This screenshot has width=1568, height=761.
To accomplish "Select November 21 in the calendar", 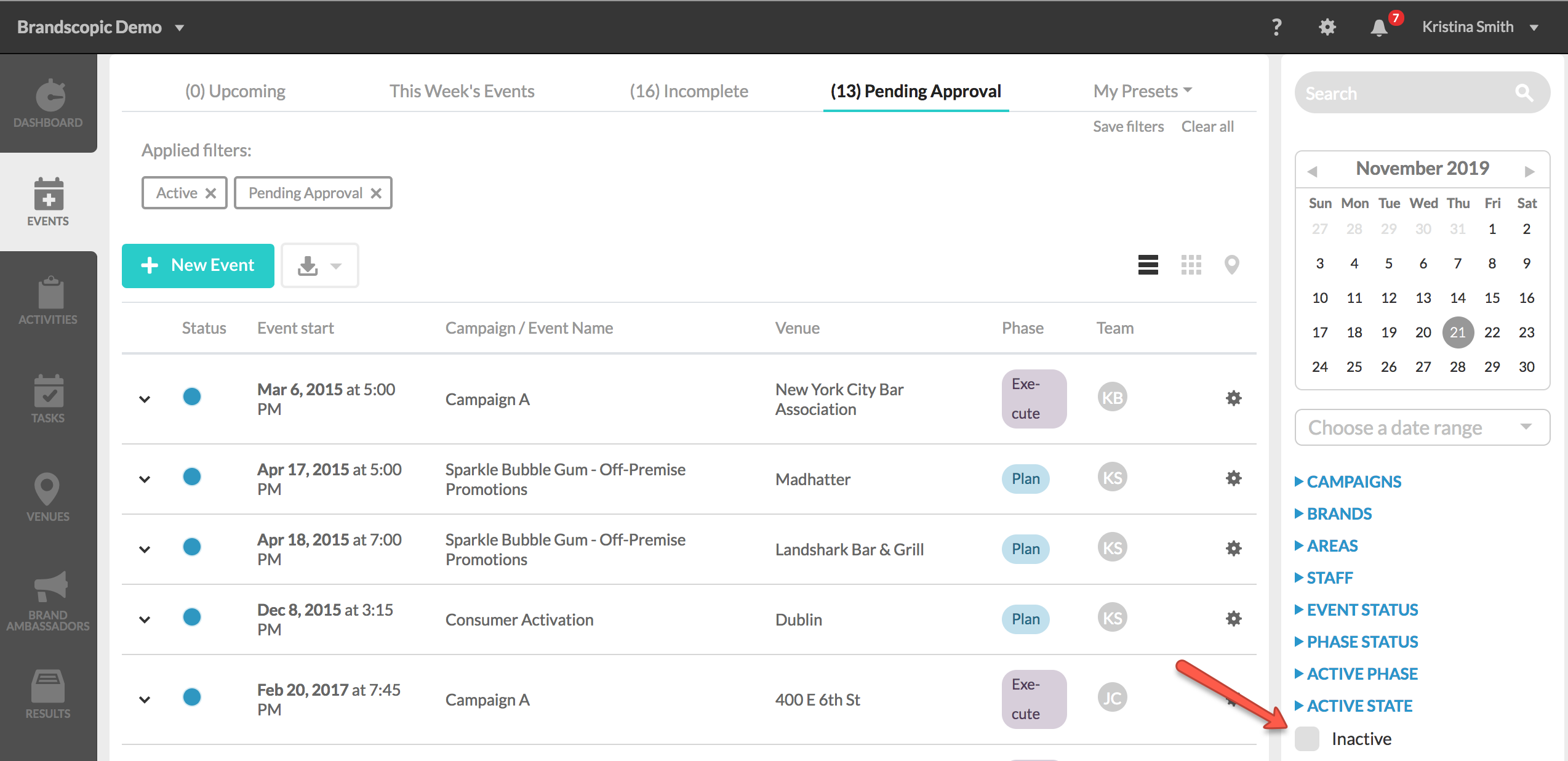I will click(x=1457, y=332).
